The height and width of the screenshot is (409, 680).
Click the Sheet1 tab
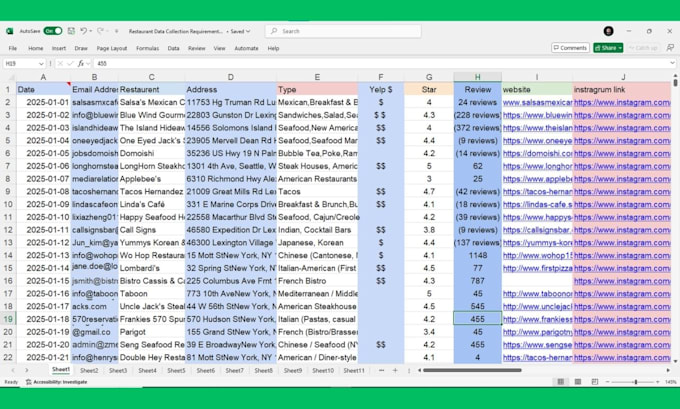pyautogui.click(x=61, y=370)
